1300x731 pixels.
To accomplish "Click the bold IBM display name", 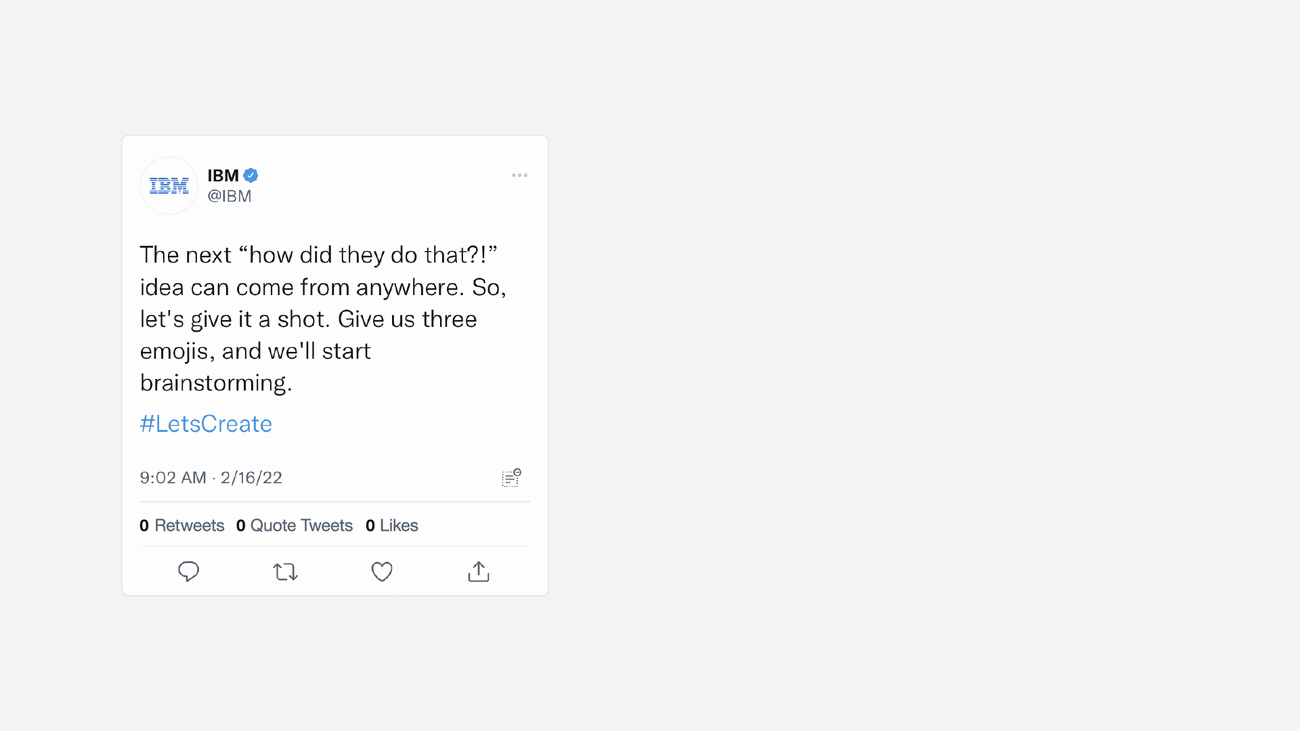I will click(x=223, y=175).
